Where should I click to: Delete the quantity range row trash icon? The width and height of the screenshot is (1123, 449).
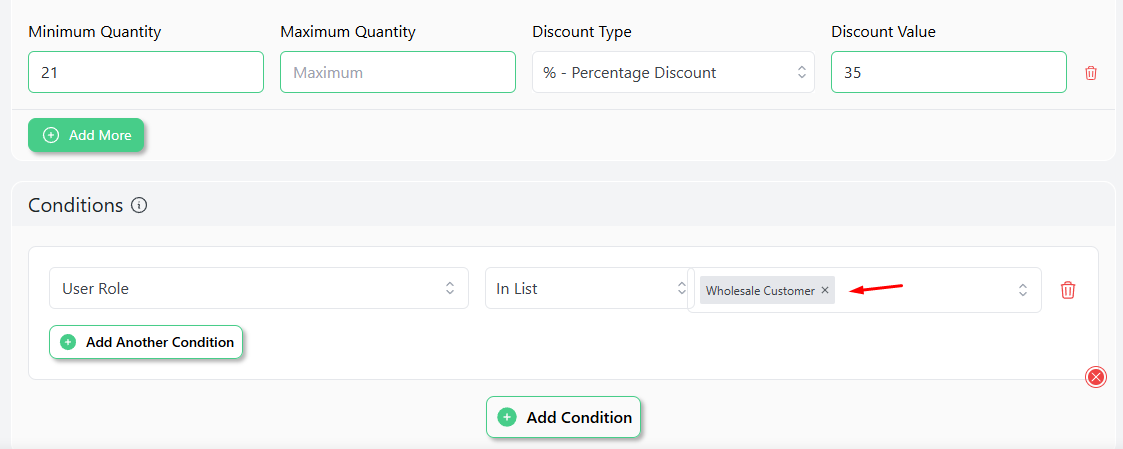[1091, 72]
